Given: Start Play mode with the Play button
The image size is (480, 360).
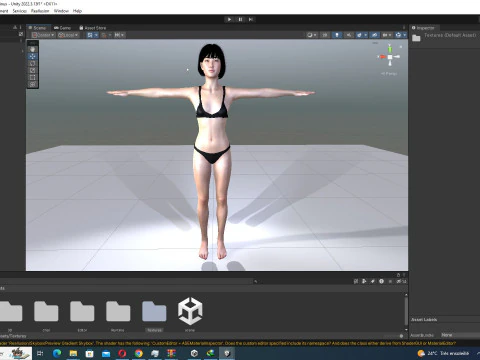Looking at the screenshot, I should point(229,19).
